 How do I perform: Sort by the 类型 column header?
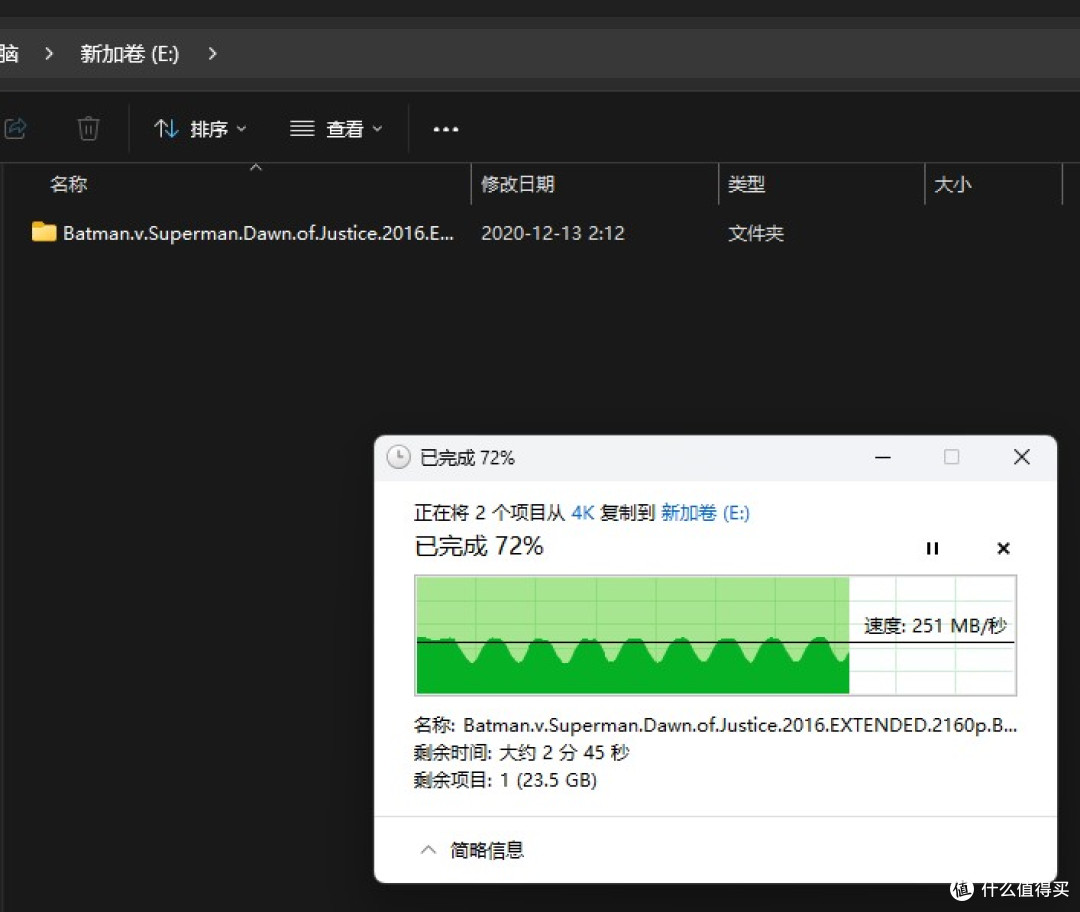click(747, 185)
